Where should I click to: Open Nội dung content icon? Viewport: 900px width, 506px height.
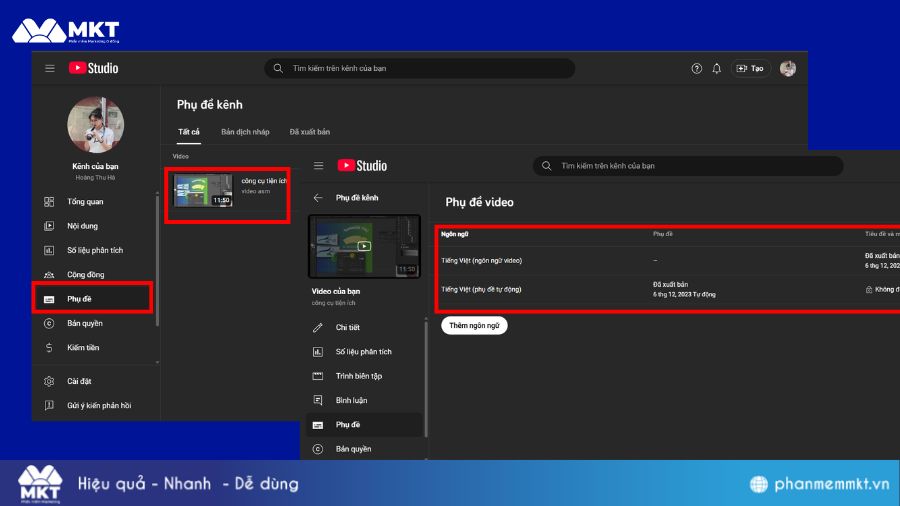click(49, 226)
